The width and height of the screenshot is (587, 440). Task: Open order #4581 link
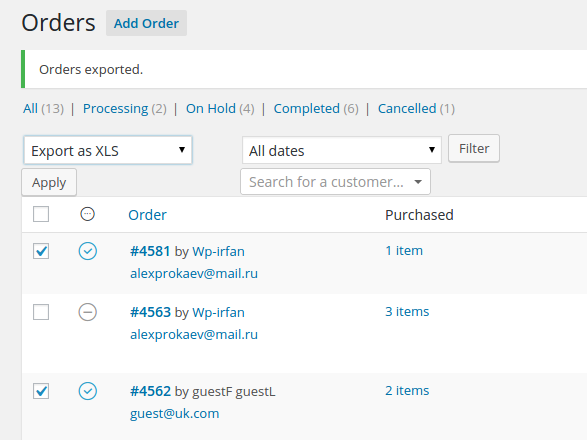pyautogui.click(x=150, y=251)
